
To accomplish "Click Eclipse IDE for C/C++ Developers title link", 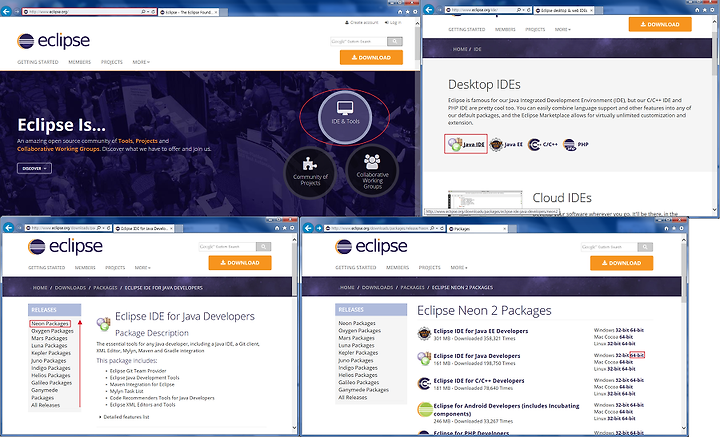I will click(x=479, y=381).
